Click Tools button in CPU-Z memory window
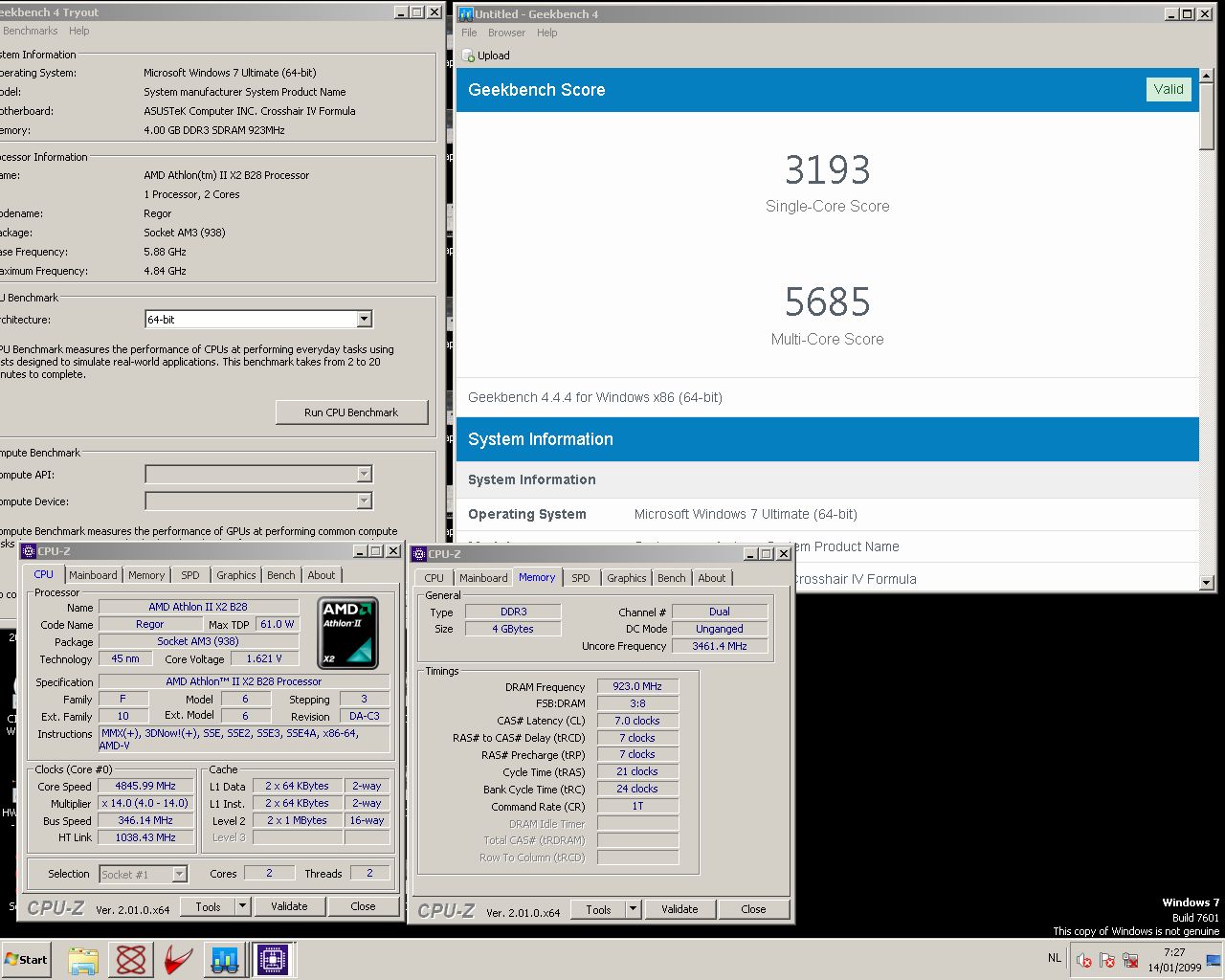Image resolution: width=1225 pixels, height=980 pixels. (598, 909)
